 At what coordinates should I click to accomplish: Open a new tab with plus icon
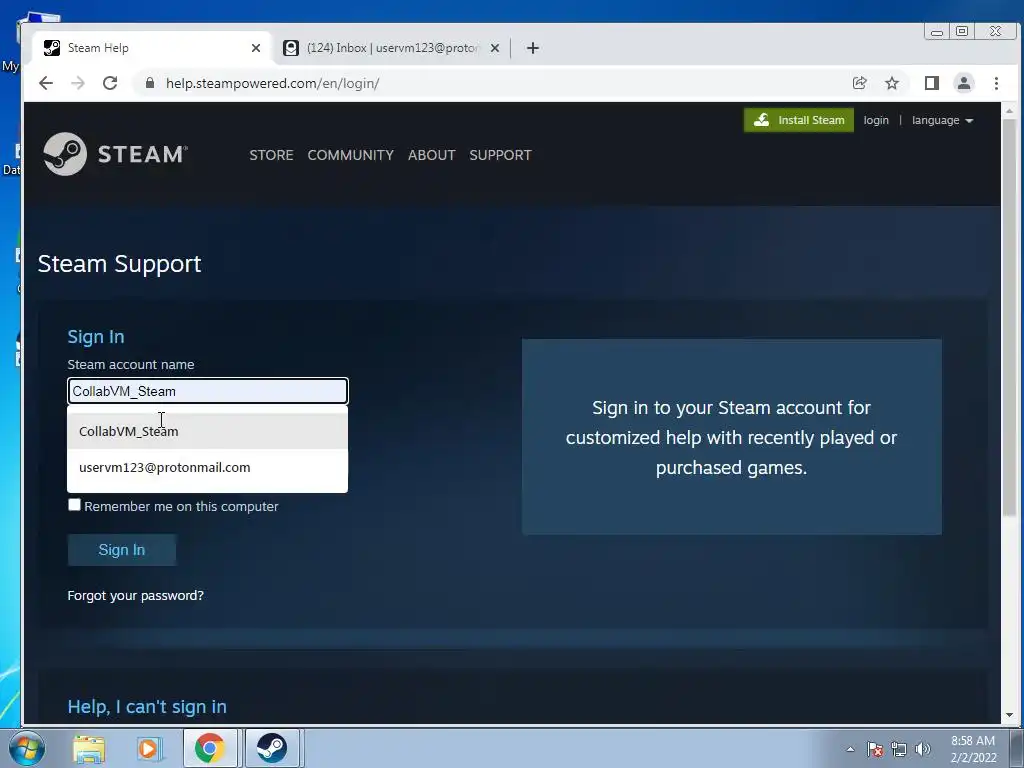tap(532, 48)
